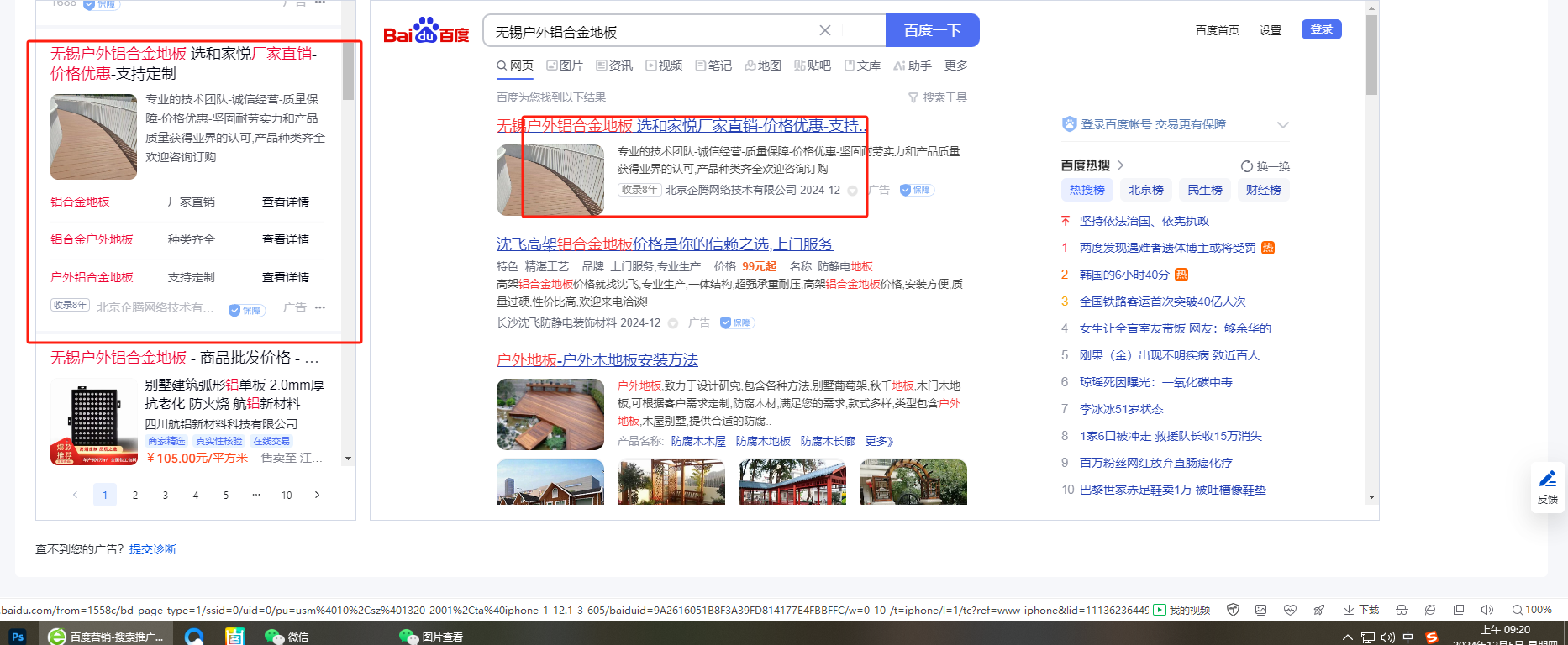Go to page 2 of mobile results
Image resolution: width=1568 pixels, height=645 pixels.
point(135,495)
